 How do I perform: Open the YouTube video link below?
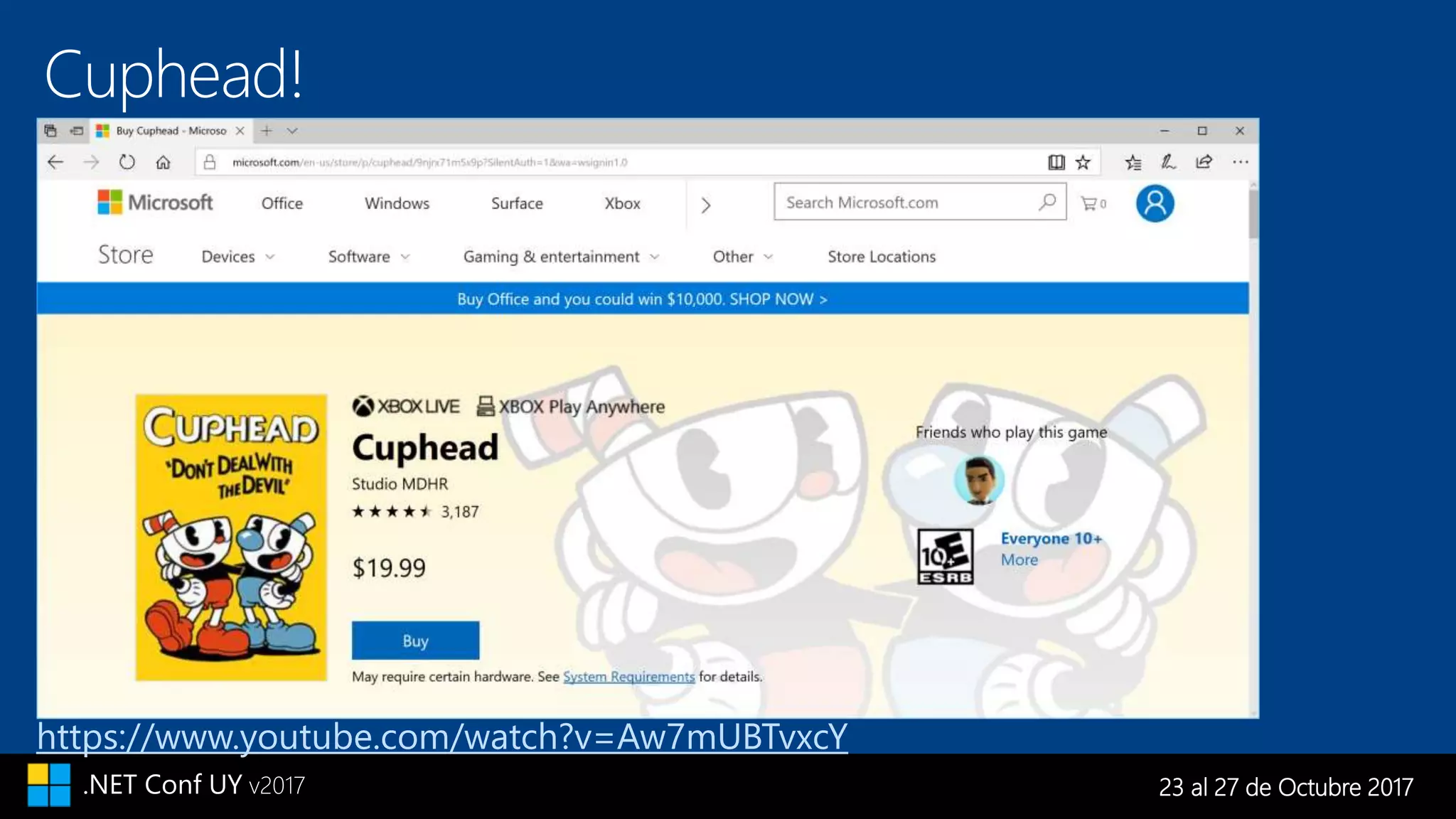coord(442,737)
